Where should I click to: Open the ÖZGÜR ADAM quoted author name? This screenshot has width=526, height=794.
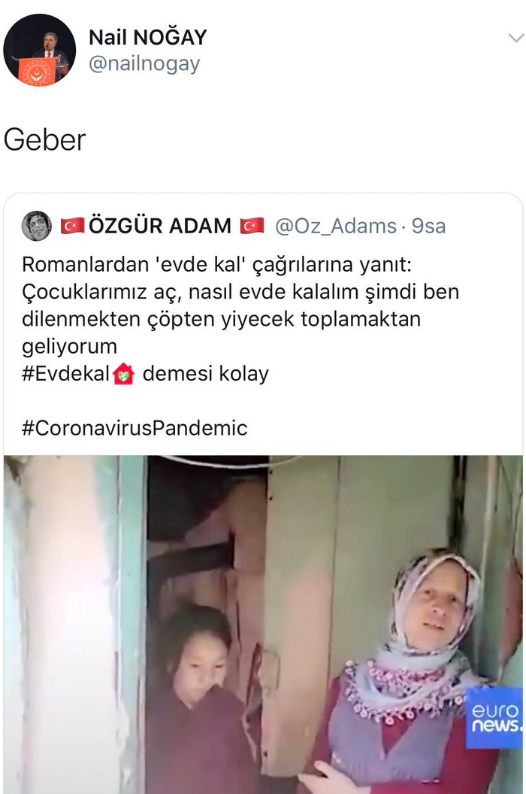(160, 226)
